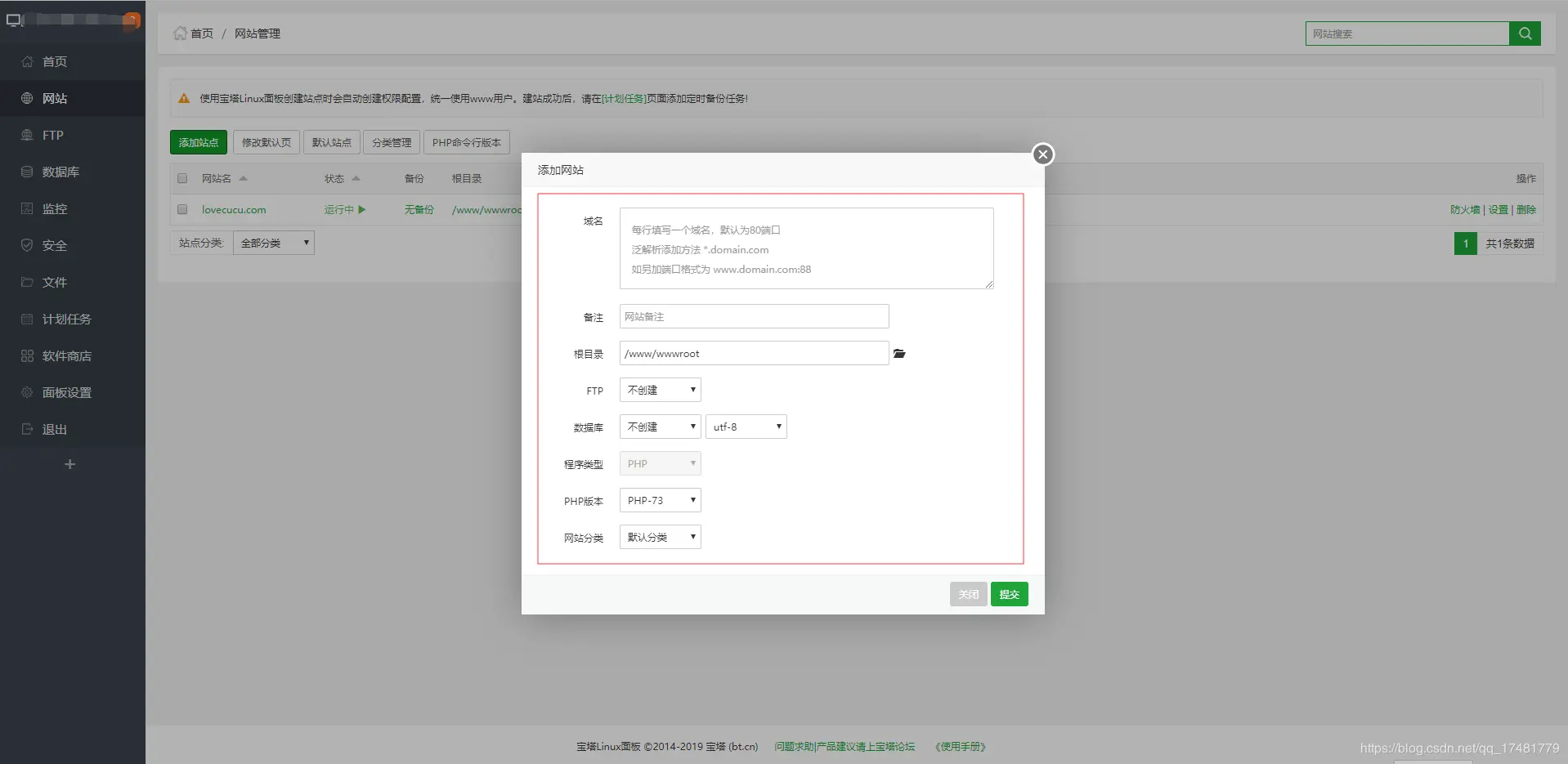Screen dimensions: 1568x764
Task: Open the 防火墙 link for lovecucu.com
Action: tap(1463, 209)
